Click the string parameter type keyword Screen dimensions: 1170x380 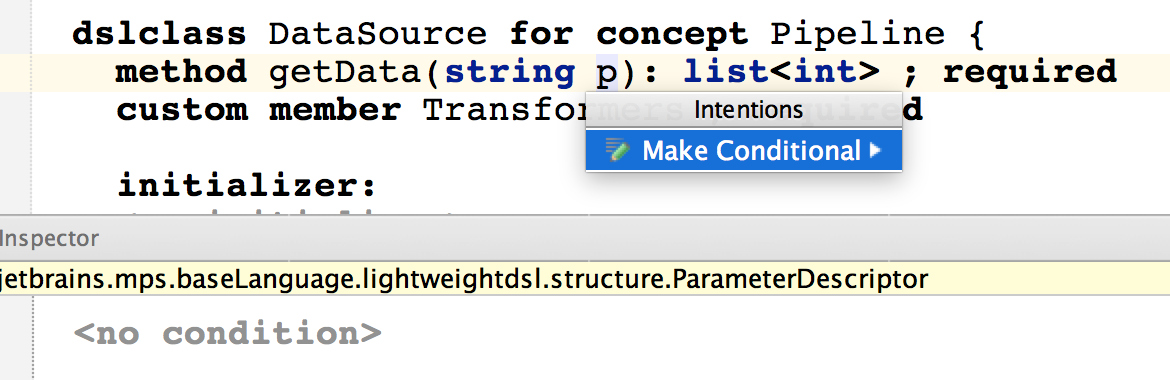pos(510,72)
